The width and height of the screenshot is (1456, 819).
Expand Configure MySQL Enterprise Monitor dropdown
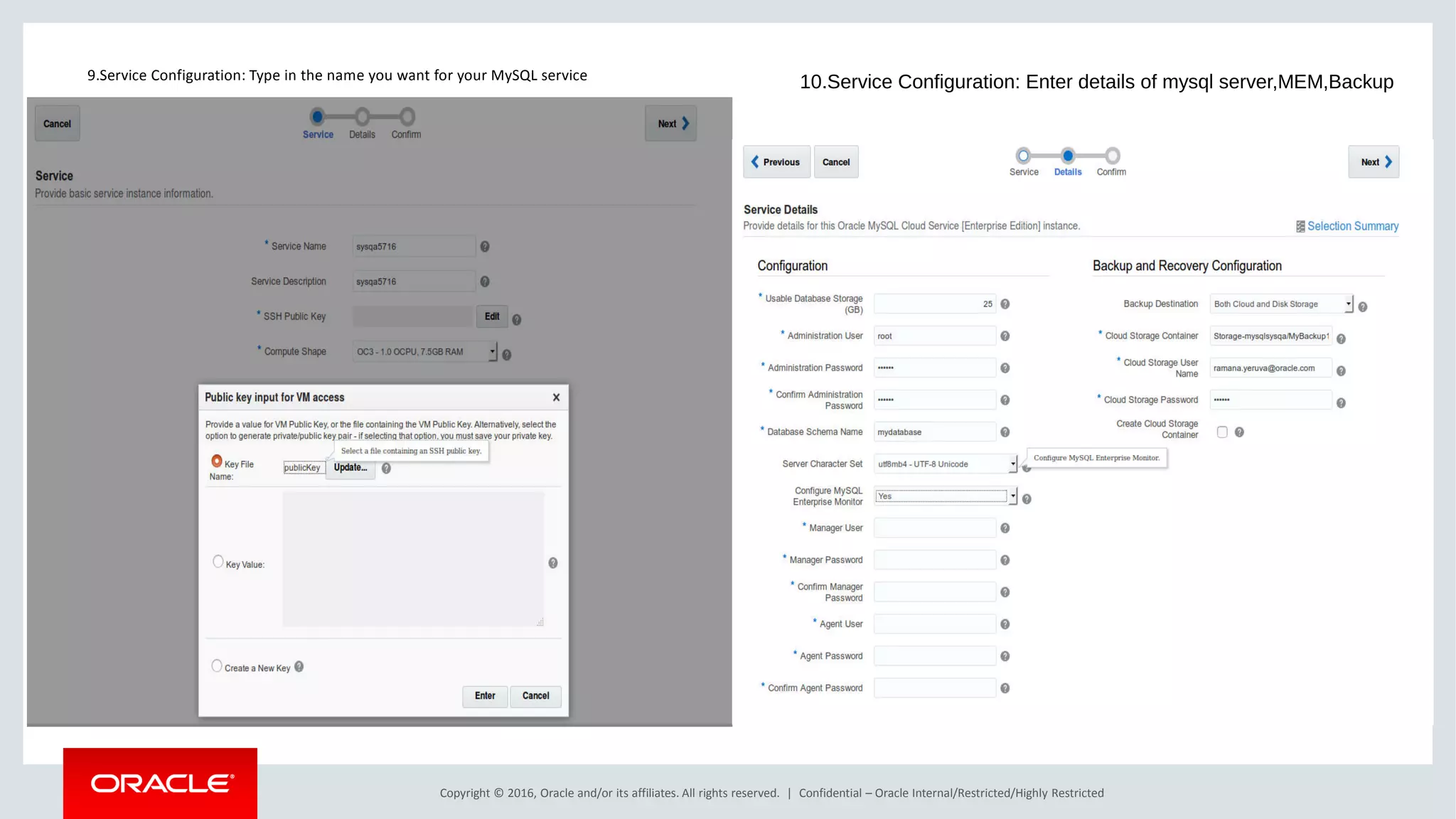tap(1012, 496)
